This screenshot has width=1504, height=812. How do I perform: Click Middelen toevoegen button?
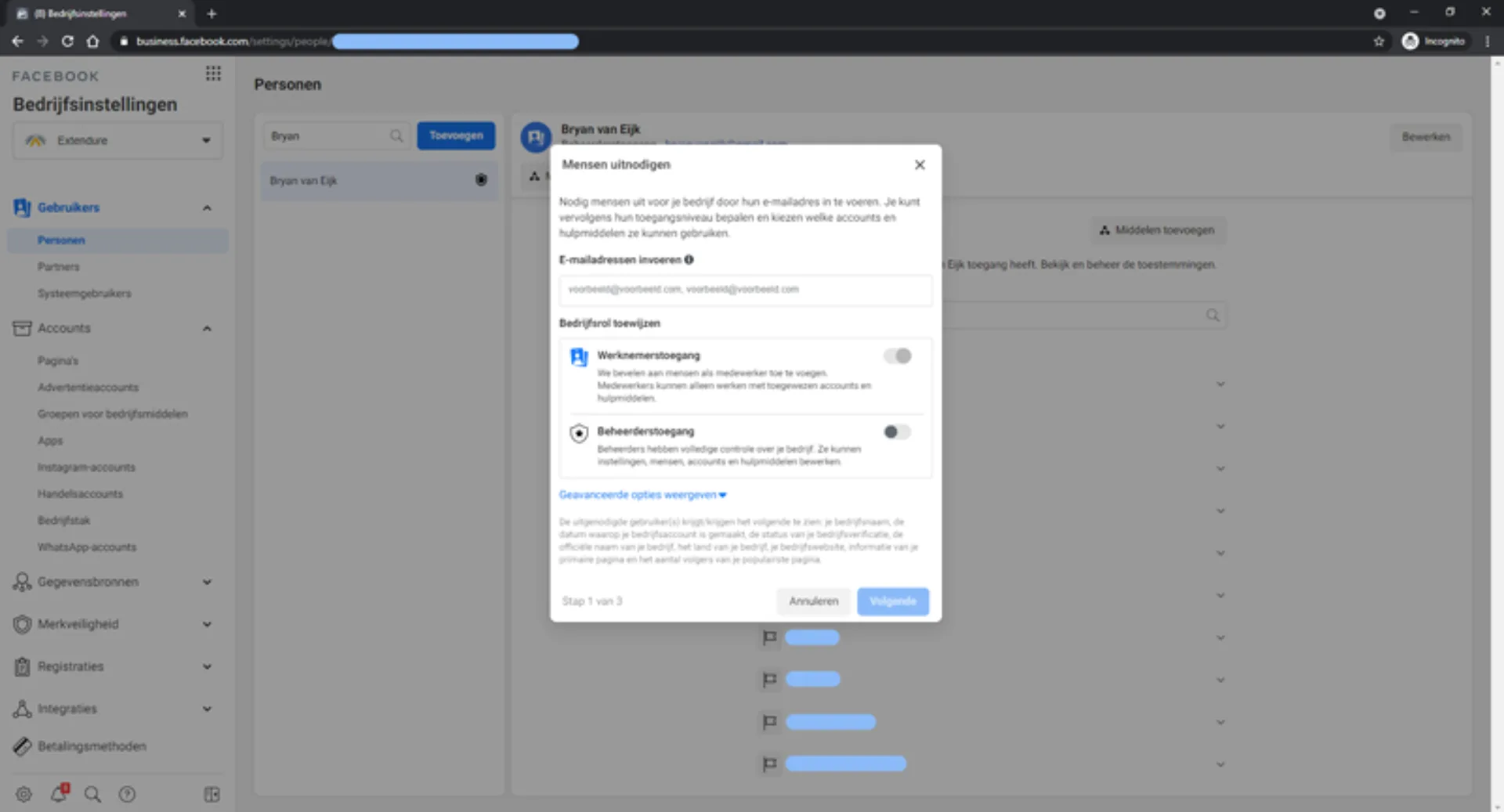click(x=1158, y=230)
